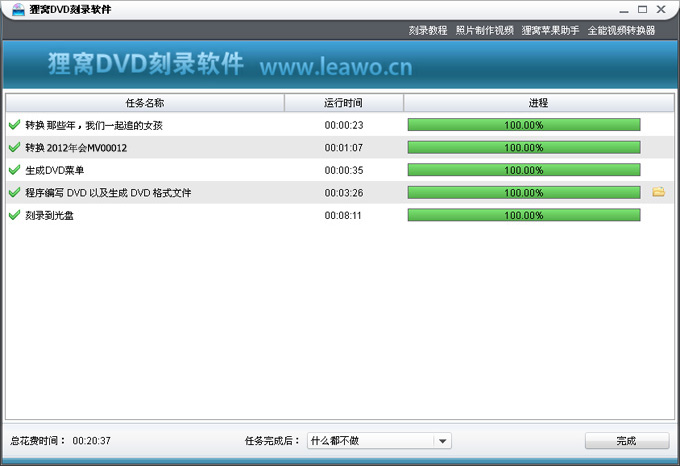This screenshot has width=680, height=466.
Task: Click checkmark beside 转换 那些年，我们一起追的女孩
Action: click(x=14, y=125)
